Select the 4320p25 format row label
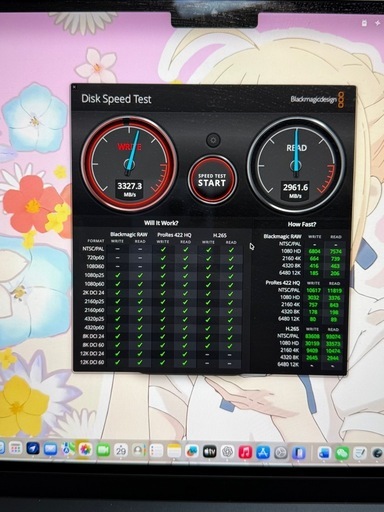The image size is (384, 512). [x=94, y=319]
